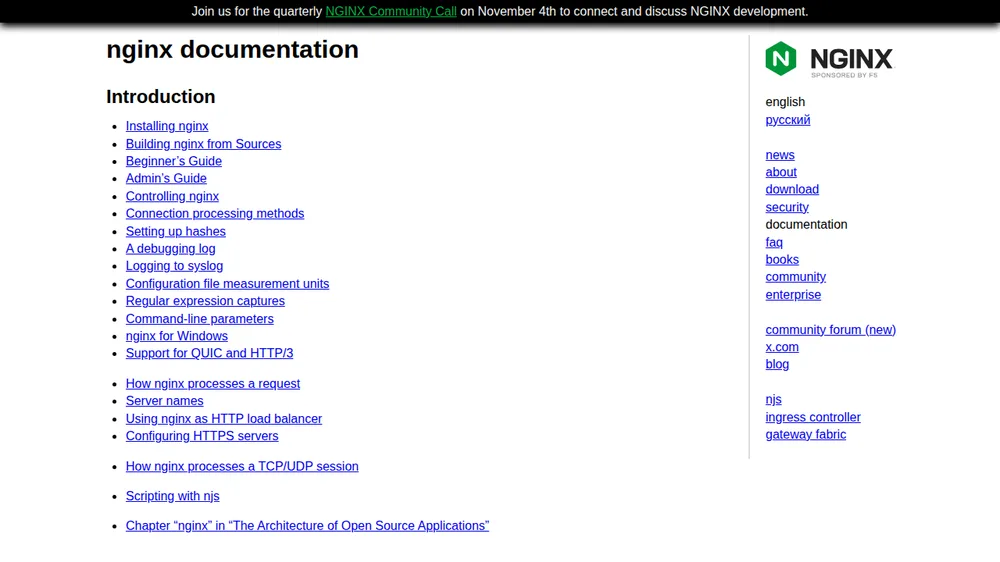1000x562 pixels.
Task: Go to security in sidebar
Action: coord(787,207)
